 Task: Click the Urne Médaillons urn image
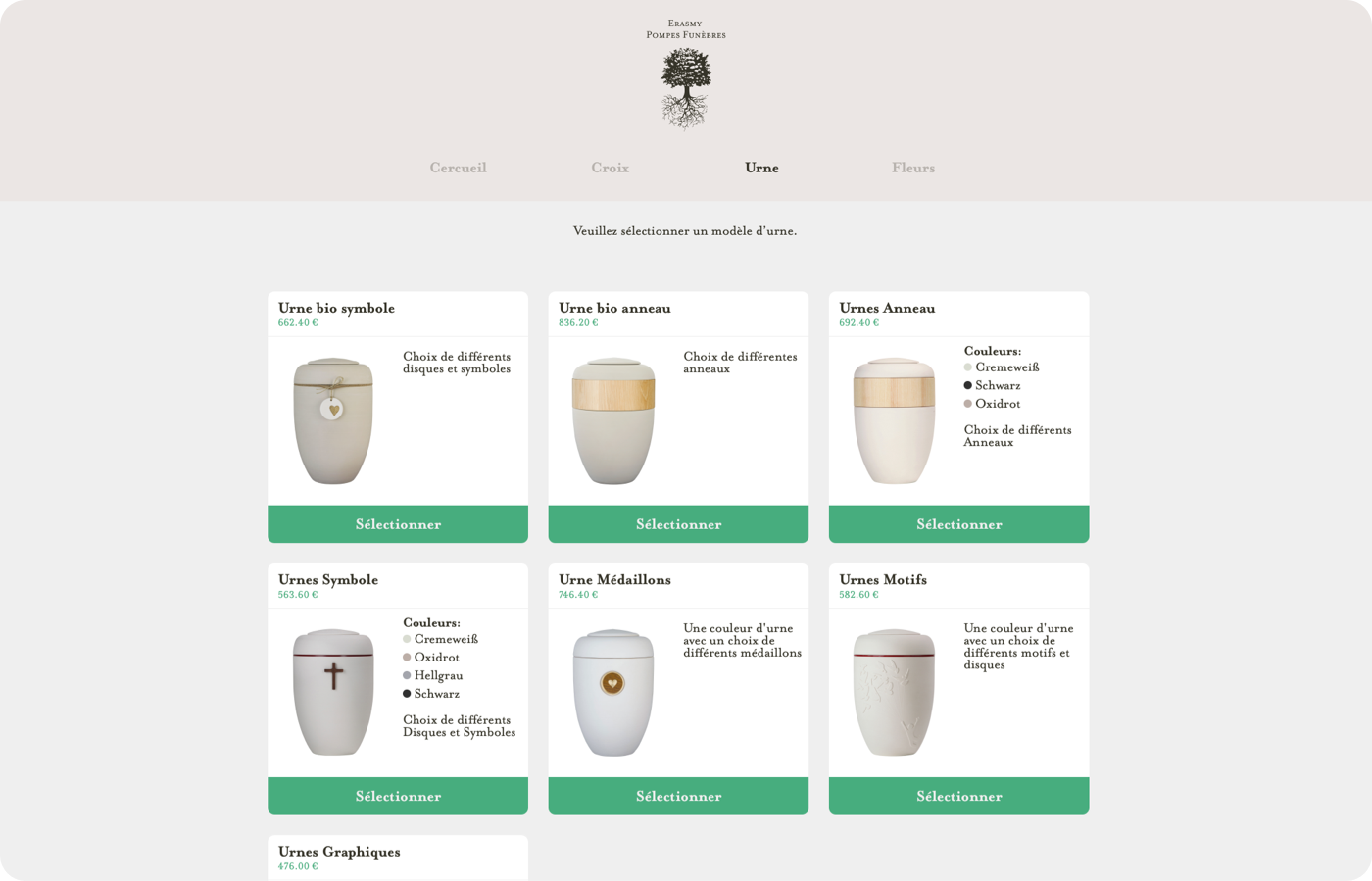pos(613,692)
